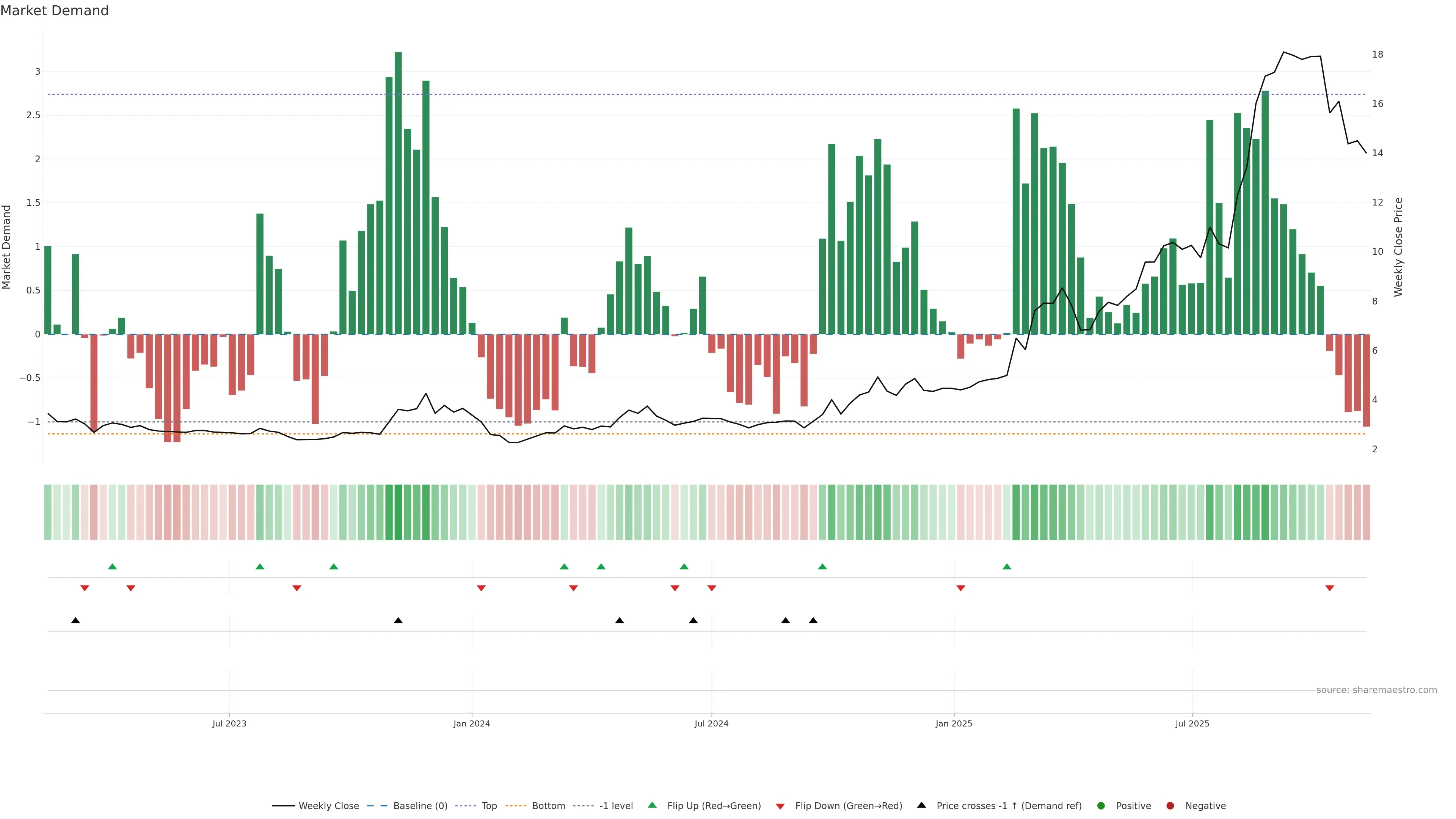Viewport: 1456px width, 819px height.
Task: Click black Price crosses -1 legend triangle
Action: click(921, 805)
